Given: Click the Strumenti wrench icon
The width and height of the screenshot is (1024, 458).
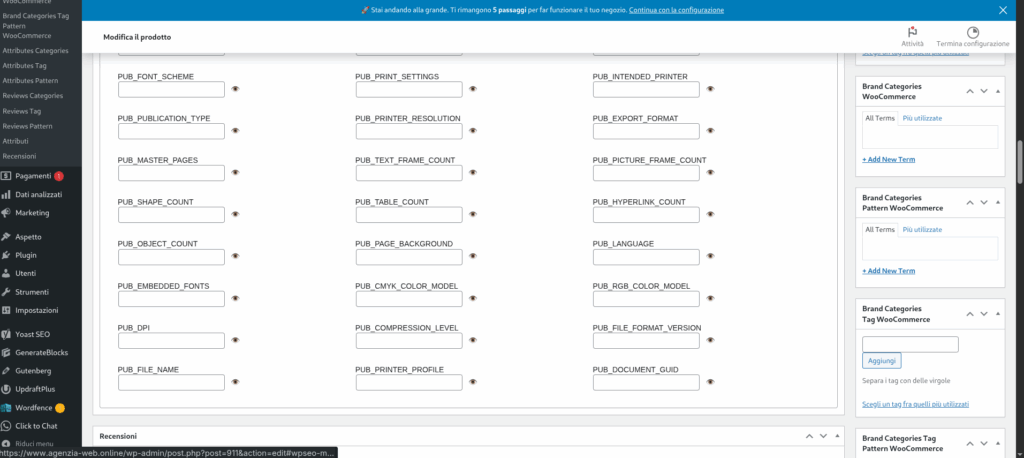Looking at the screenshot, I should 6,291.
